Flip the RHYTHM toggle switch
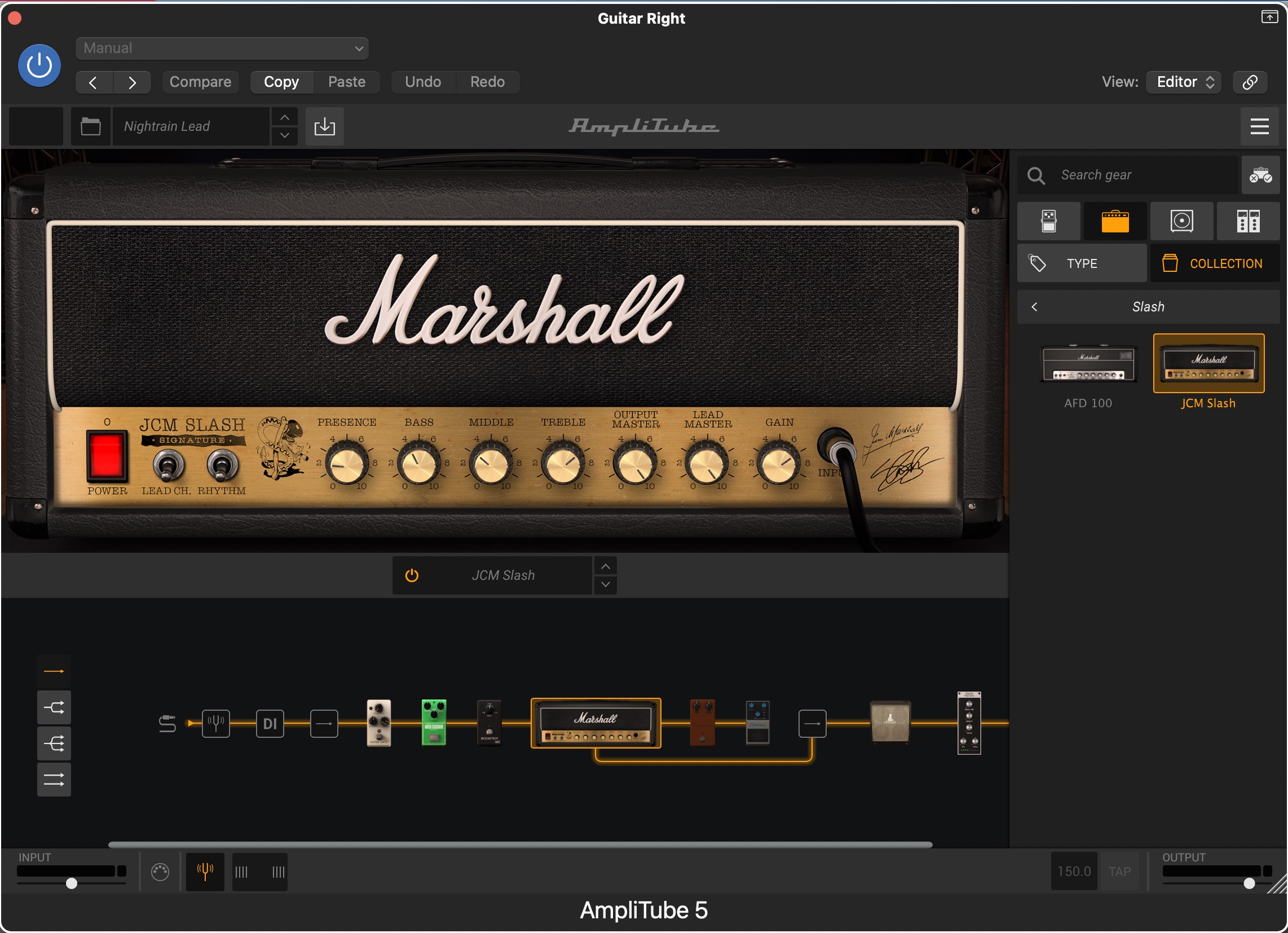Image resolution: width=1288 pixels, height=933 pixels. (222, 466)
